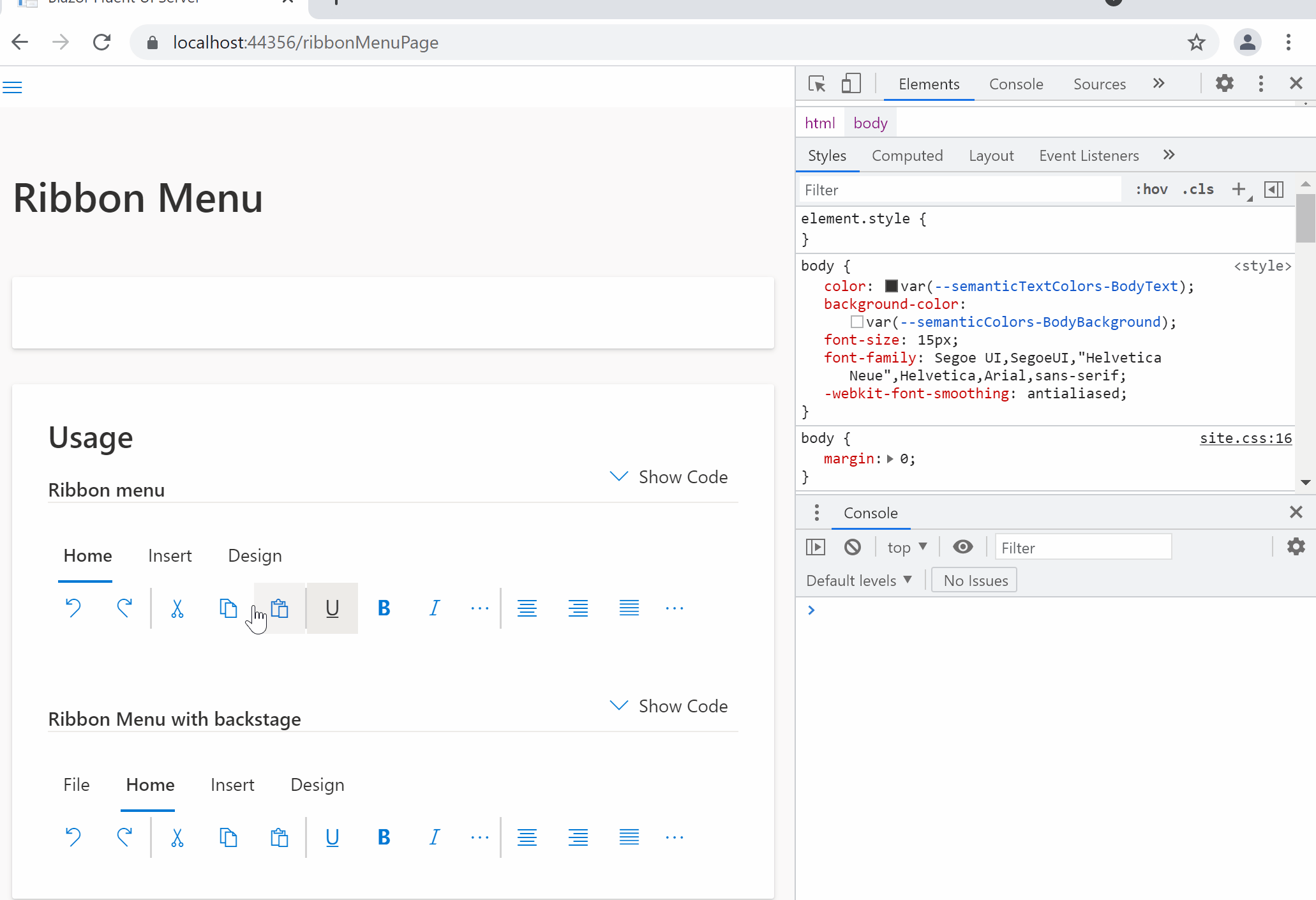
Task: Toggle the :hov pseudo-class panel in Styles
Action: (1151, 189)
